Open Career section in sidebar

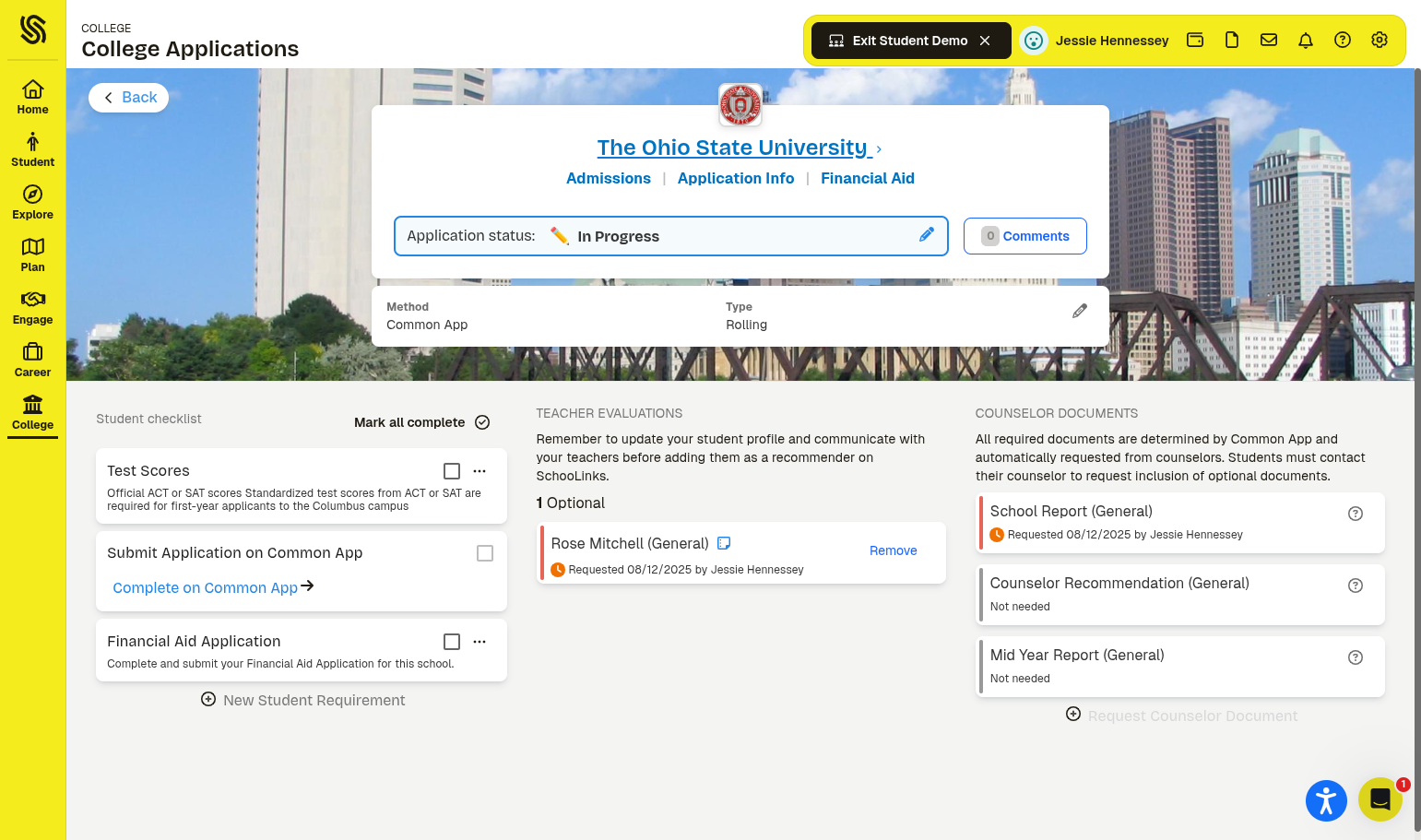pos(32,360)
